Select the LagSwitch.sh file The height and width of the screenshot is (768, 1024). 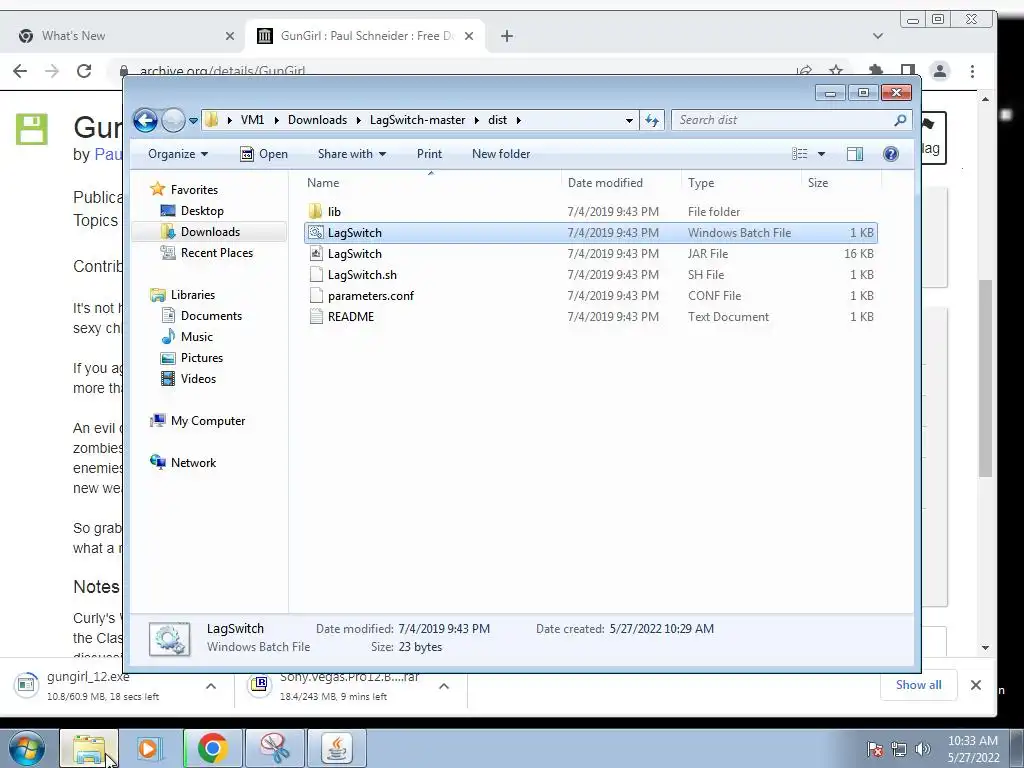[590, 274]
